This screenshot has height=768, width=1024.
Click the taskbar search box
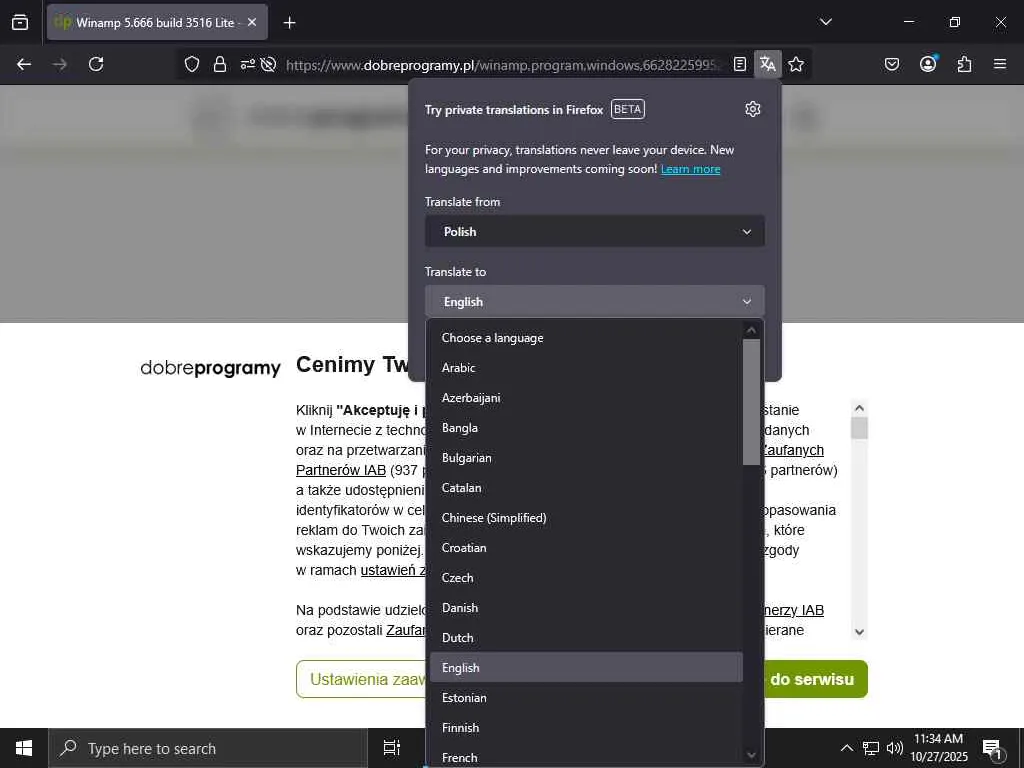(x=208, y=748)
